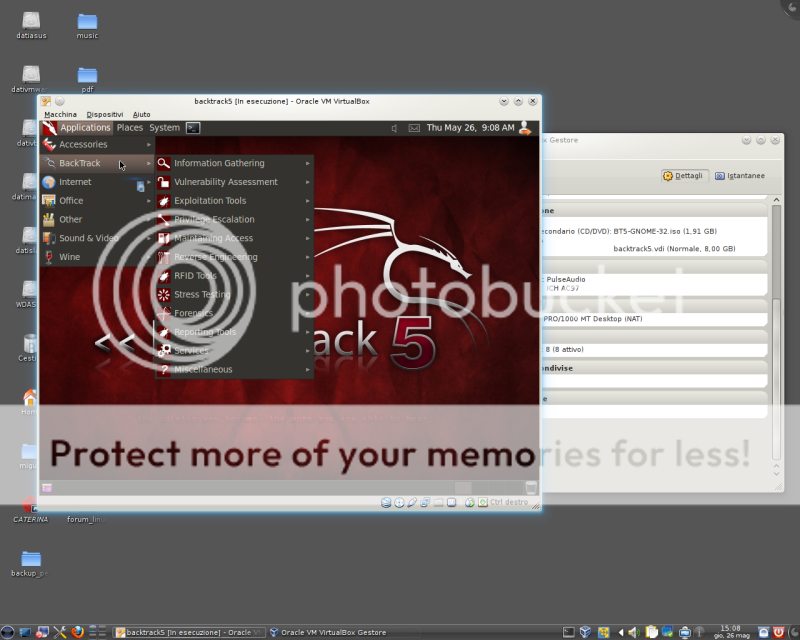Image resolution: width=800 pixels, height=640 pixels.
Task: Open the music folder on desktop
Action: (x=87, y=26)
